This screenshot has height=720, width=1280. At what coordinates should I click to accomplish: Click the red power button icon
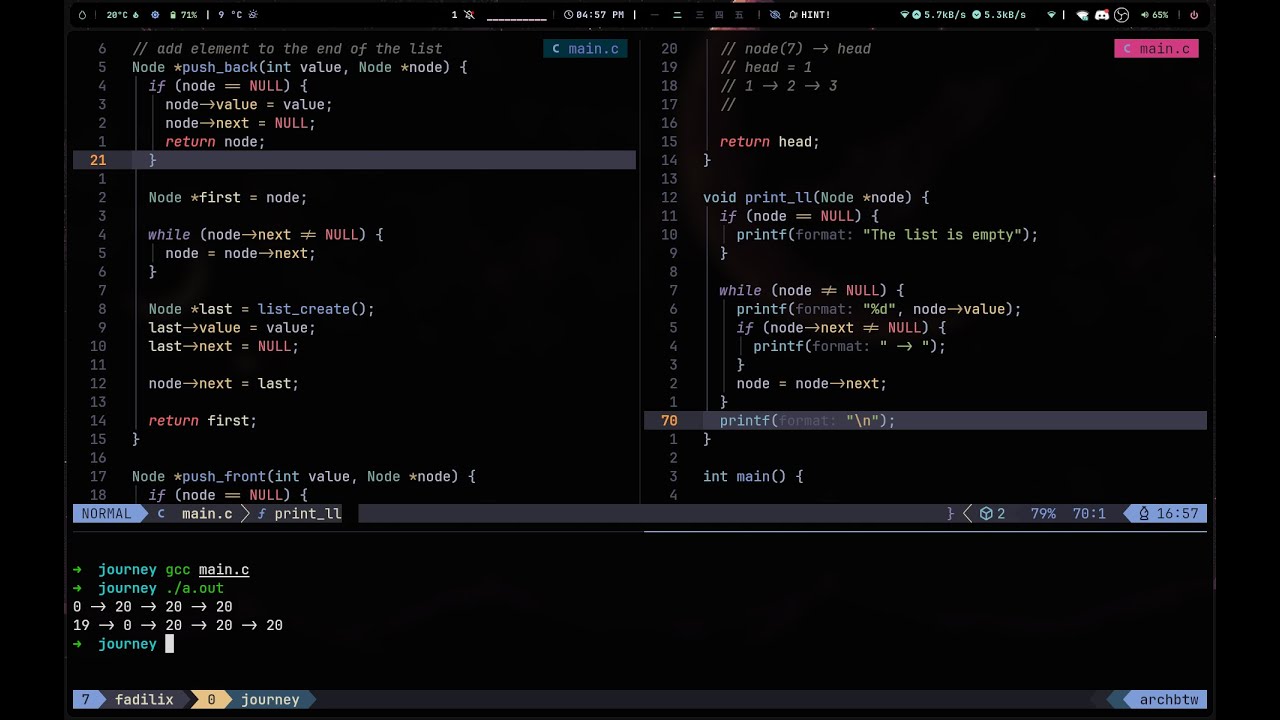tap(1194, 15)
